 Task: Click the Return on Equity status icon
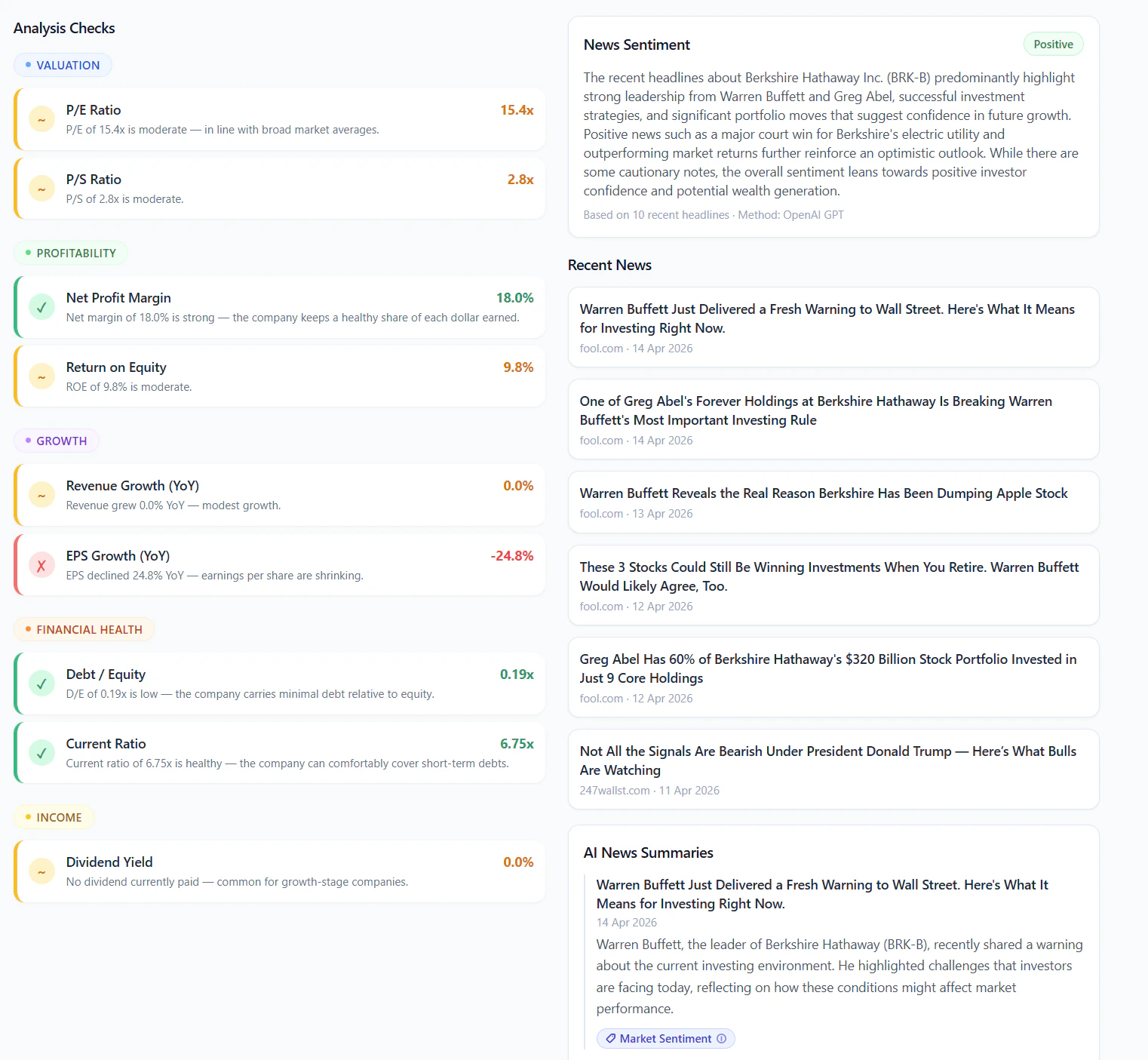point(41,376)
